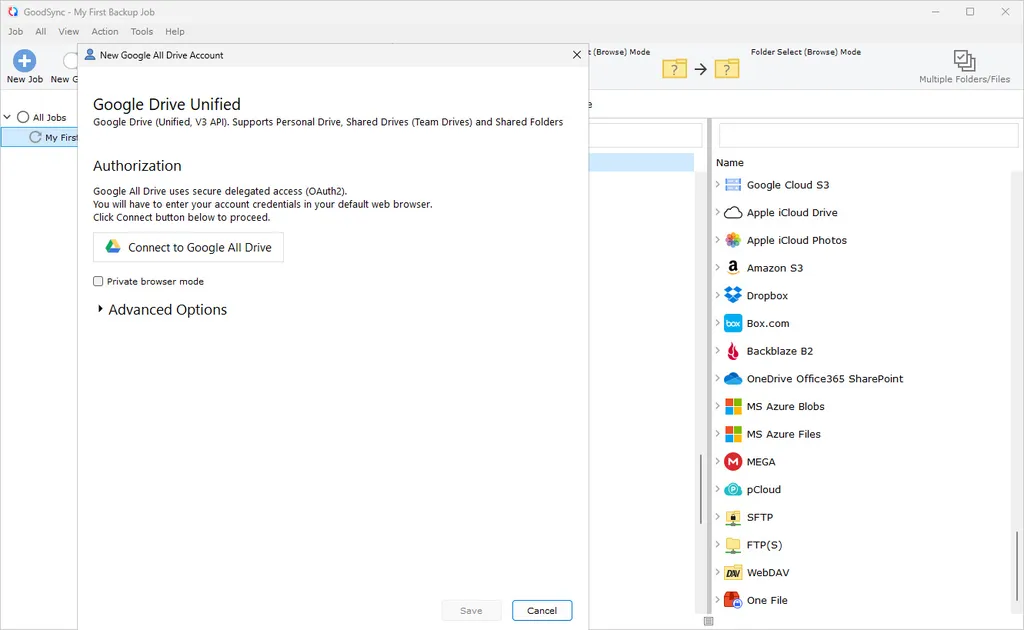The image size is (1024, 630).
Task: Select the FTP(S) folder icon
Action: click(x=733, y=544)
